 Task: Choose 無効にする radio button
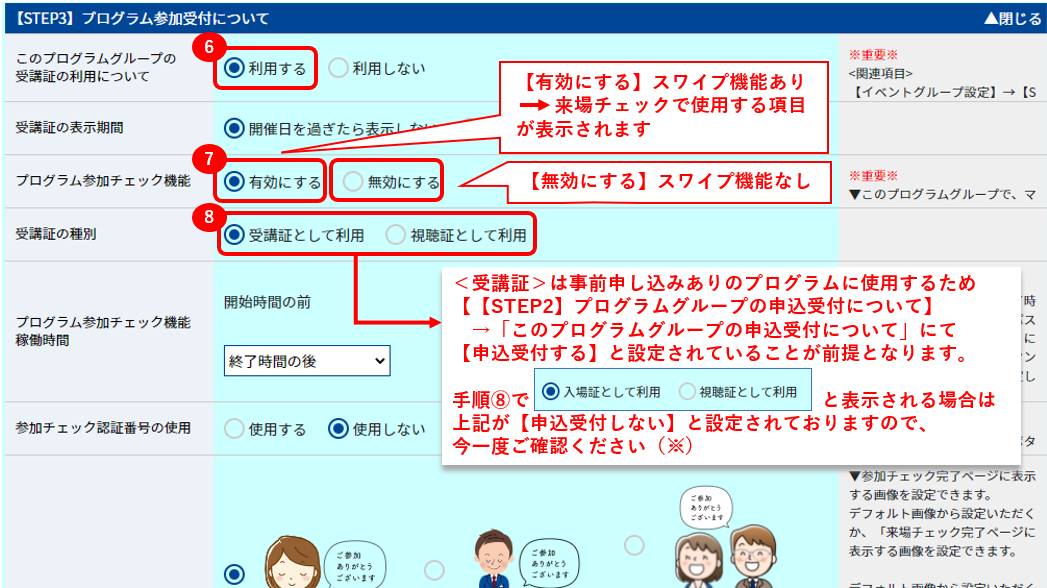tap(353, 181)
